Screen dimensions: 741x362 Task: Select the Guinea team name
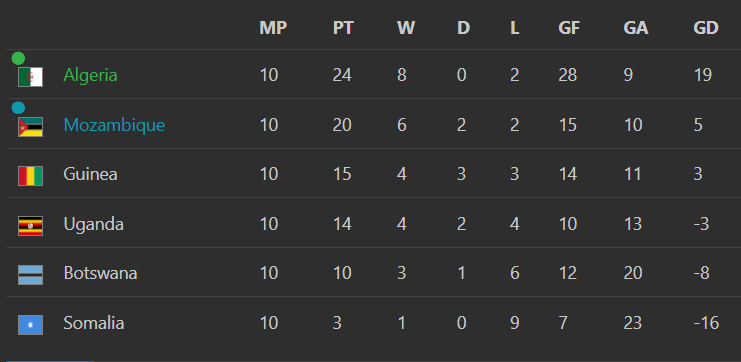(90, 174)
